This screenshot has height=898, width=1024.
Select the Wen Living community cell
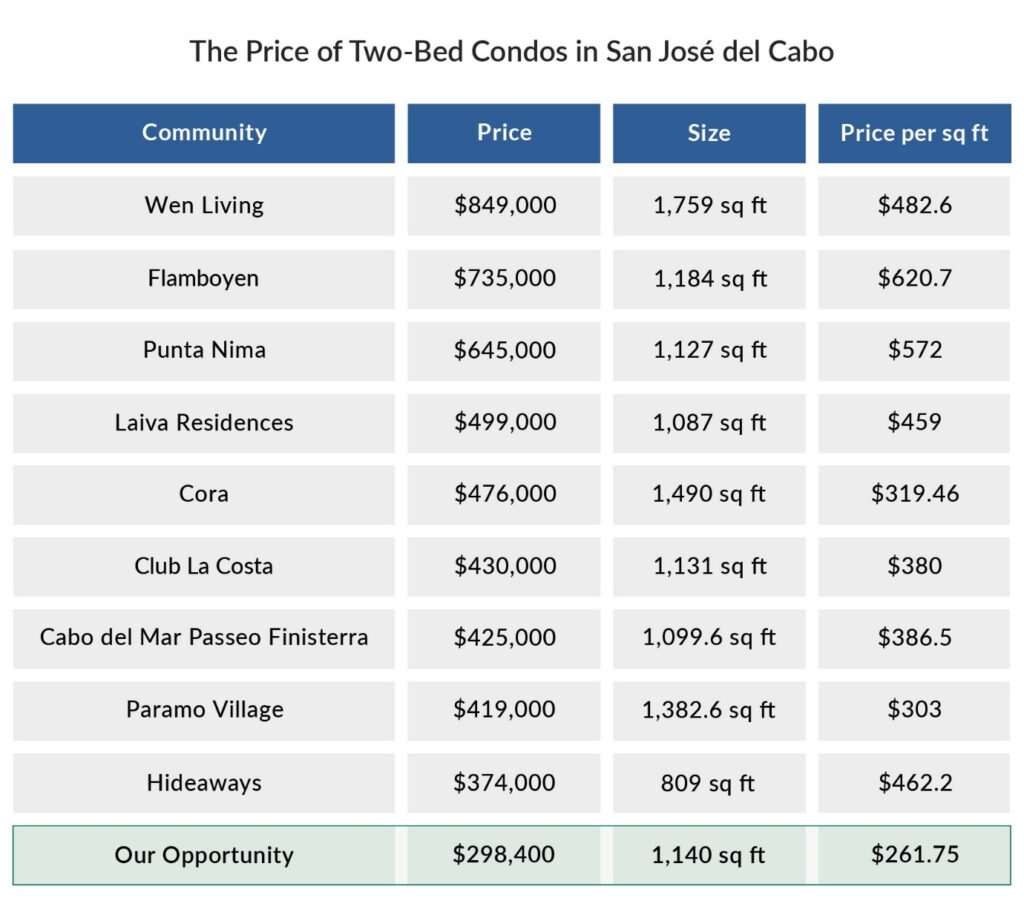[204, 206]
